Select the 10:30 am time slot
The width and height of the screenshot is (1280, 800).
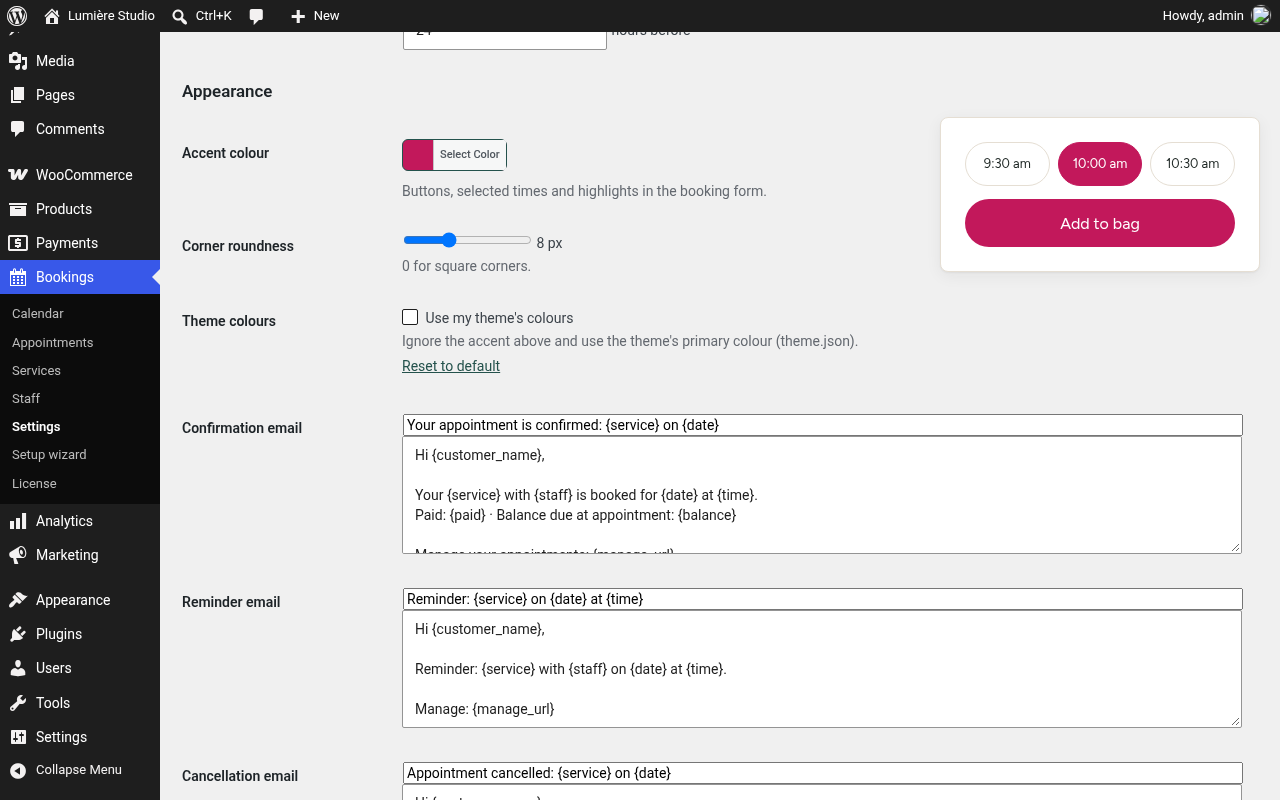[1192, 164]
